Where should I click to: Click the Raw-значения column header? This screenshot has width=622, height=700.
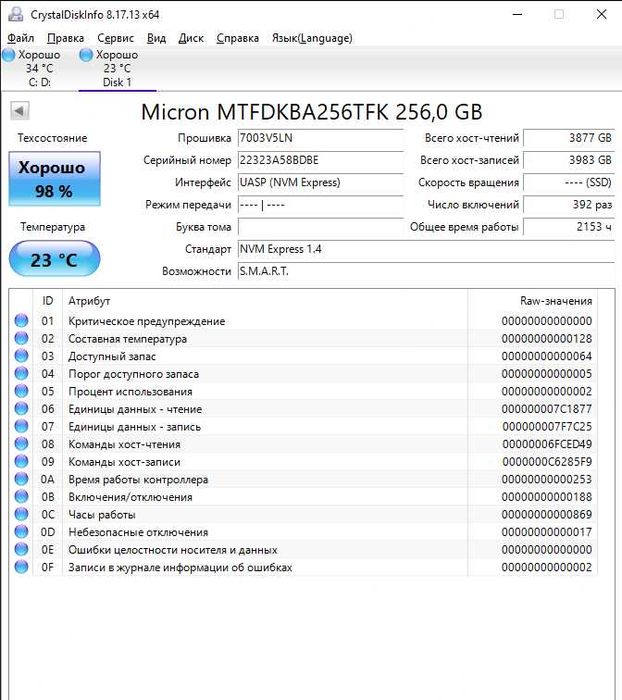[532, 301]
